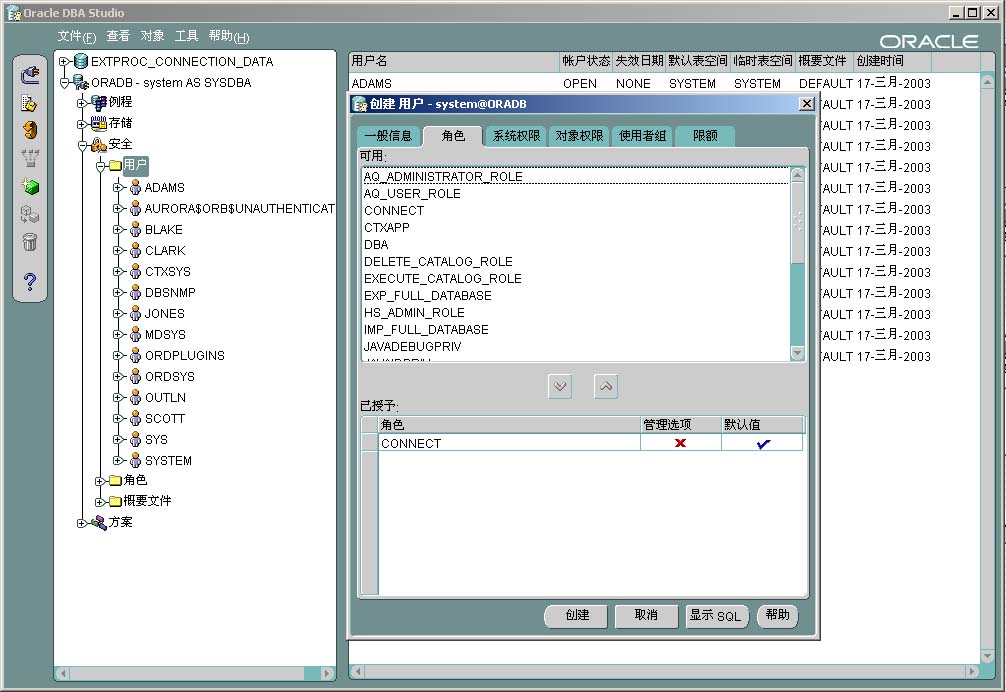Switch to the 限额 tab
The height and width of the screenshot is (692, 1006).
pos(705,136)
